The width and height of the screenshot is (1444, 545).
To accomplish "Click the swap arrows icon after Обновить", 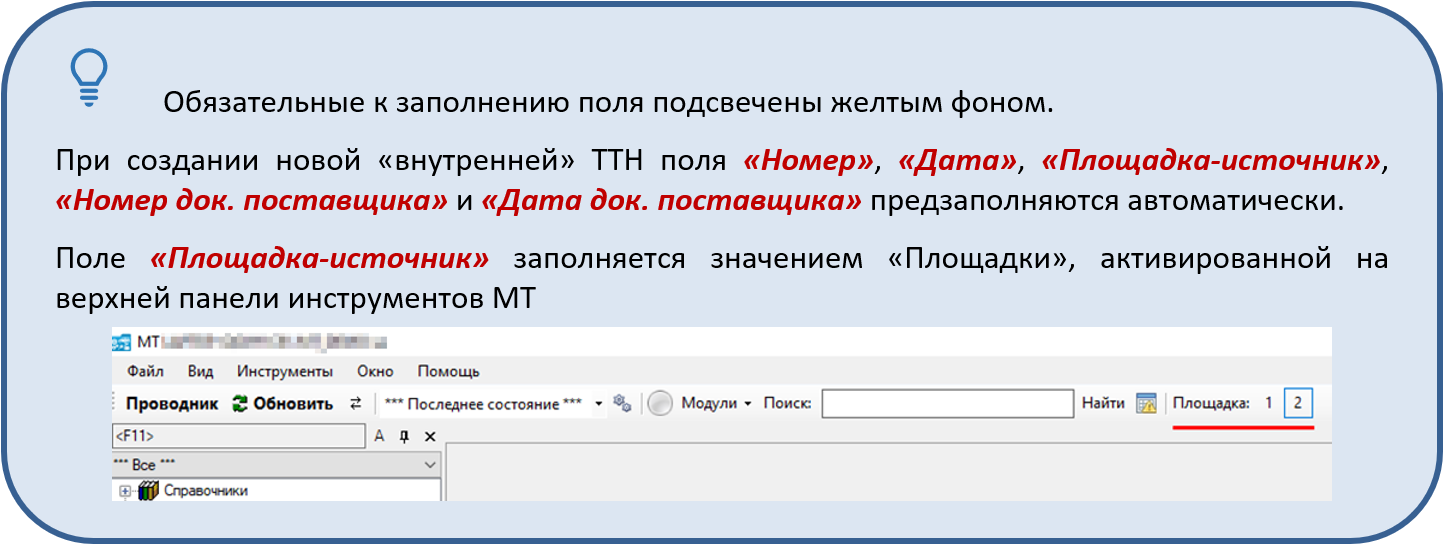I will pyautogui.click(x=355, y=404).
